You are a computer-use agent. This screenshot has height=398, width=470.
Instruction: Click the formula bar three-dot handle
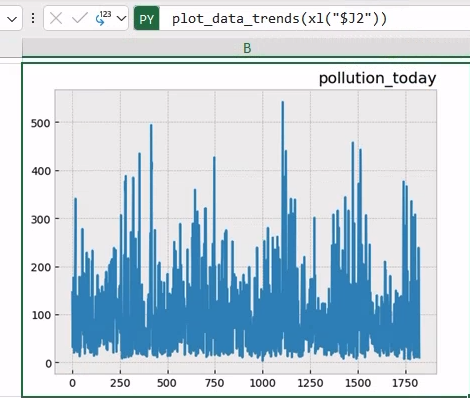33,18
